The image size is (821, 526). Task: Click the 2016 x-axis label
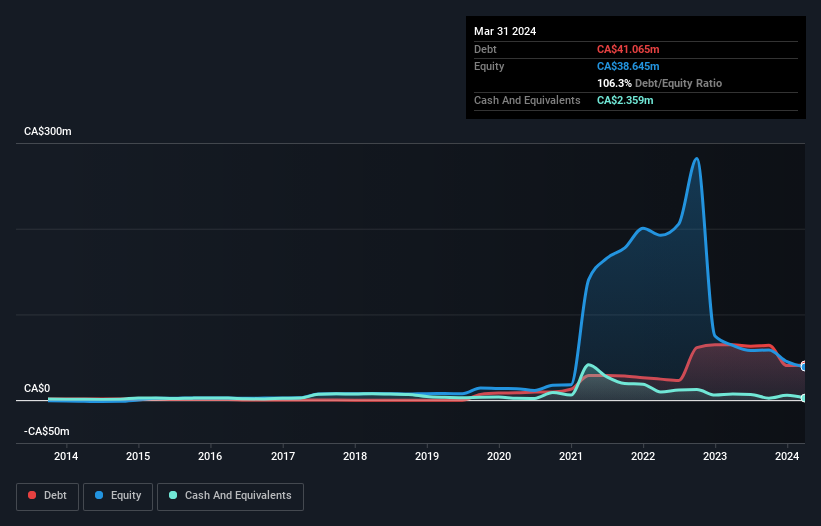pyautogui.click(x=210, y=456)
